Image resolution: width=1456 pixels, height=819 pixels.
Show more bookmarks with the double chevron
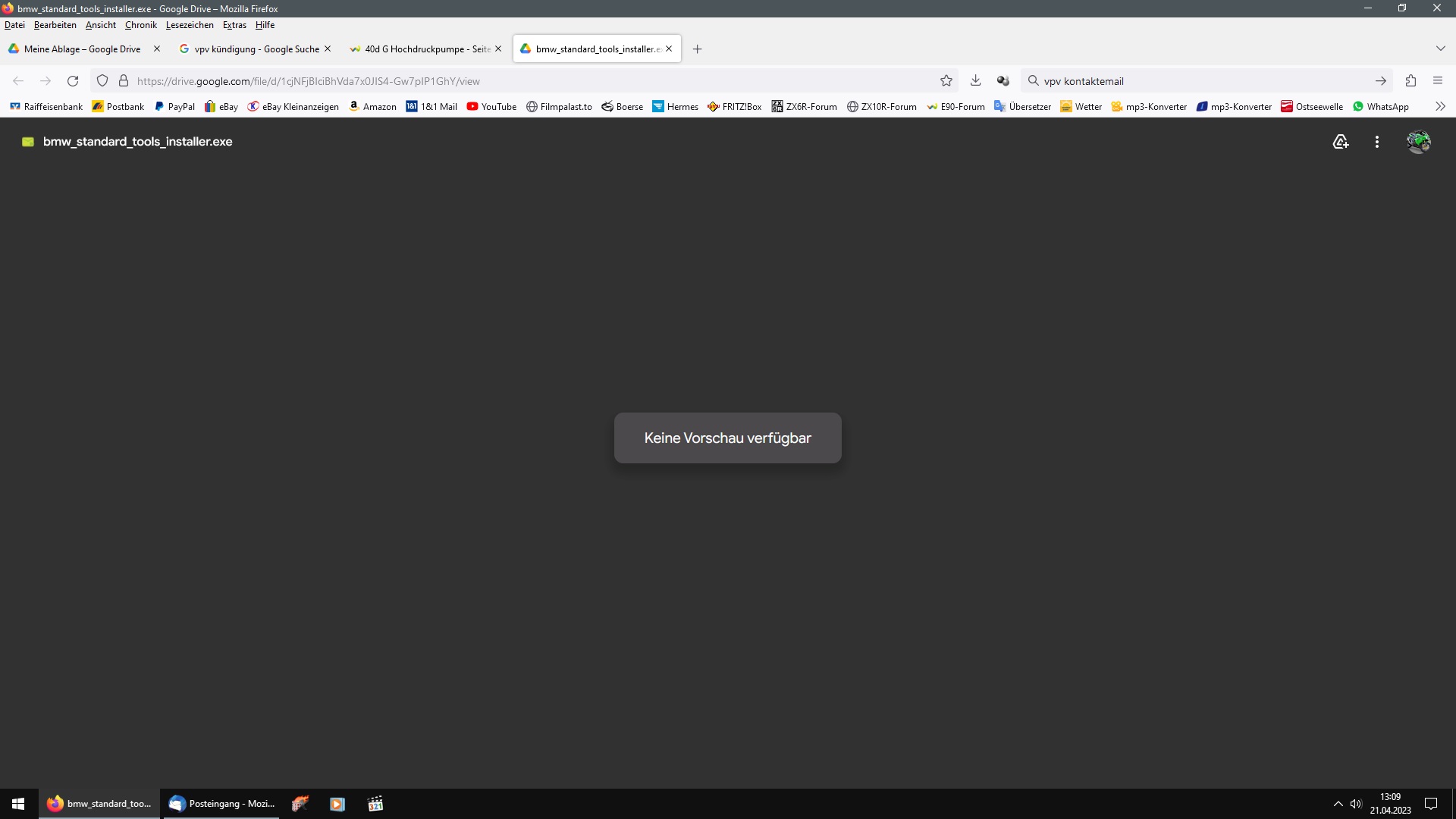tap(1440, 107)
